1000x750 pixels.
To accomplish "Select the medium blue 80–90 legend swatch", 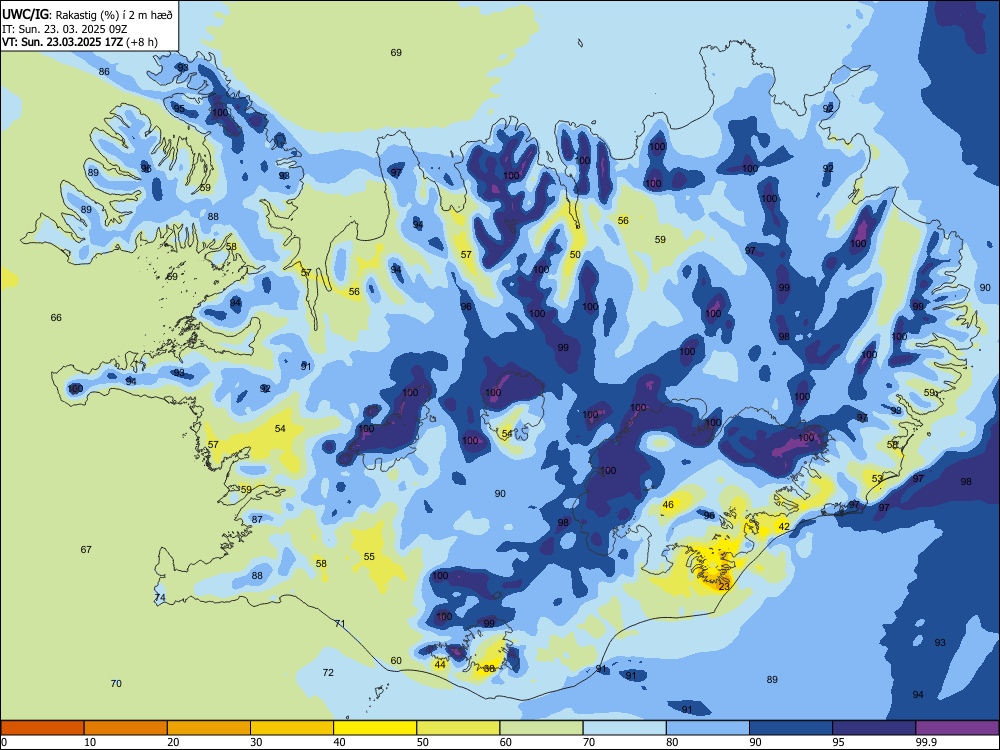I will point(708,728).
